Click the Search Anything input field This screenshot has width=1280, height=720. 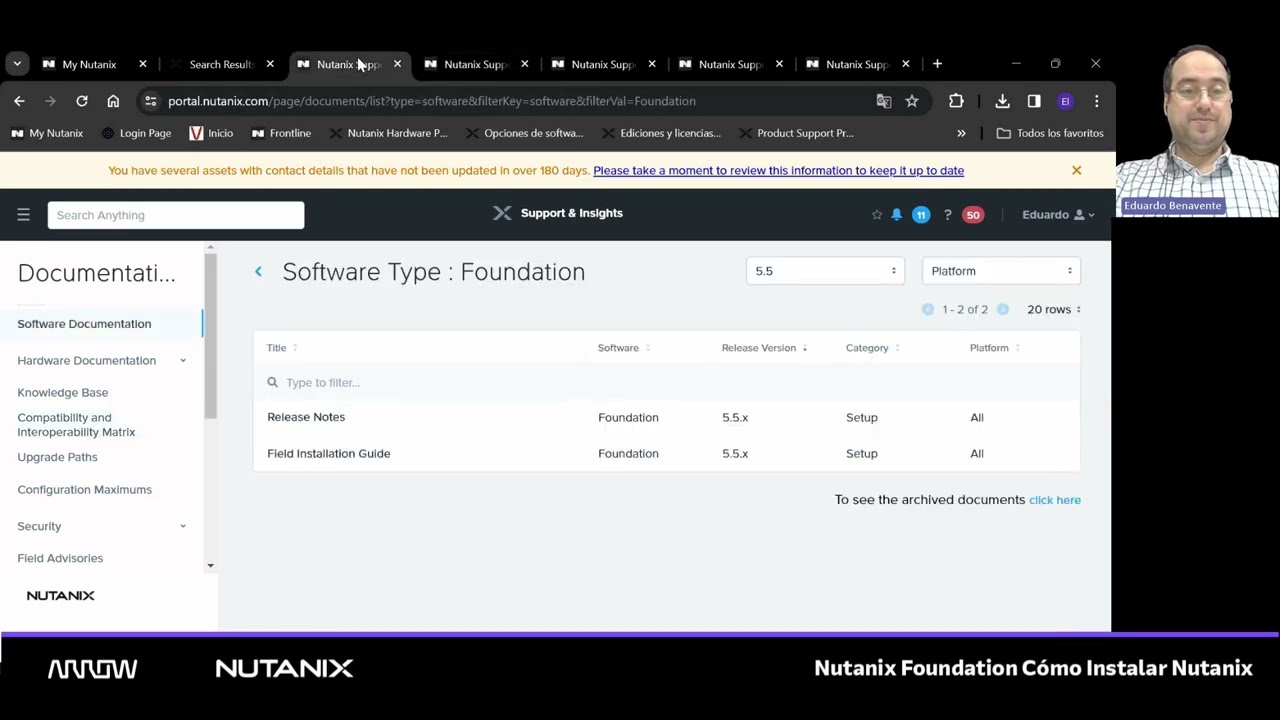[176, 215]
